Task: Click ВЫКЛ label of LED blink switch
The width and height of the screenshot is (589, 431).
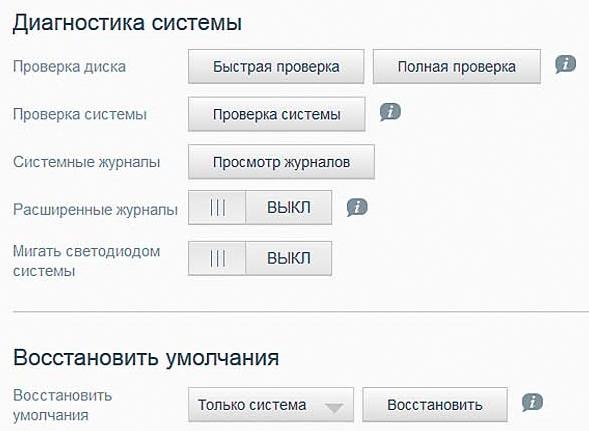Action: tap(288, 259)
